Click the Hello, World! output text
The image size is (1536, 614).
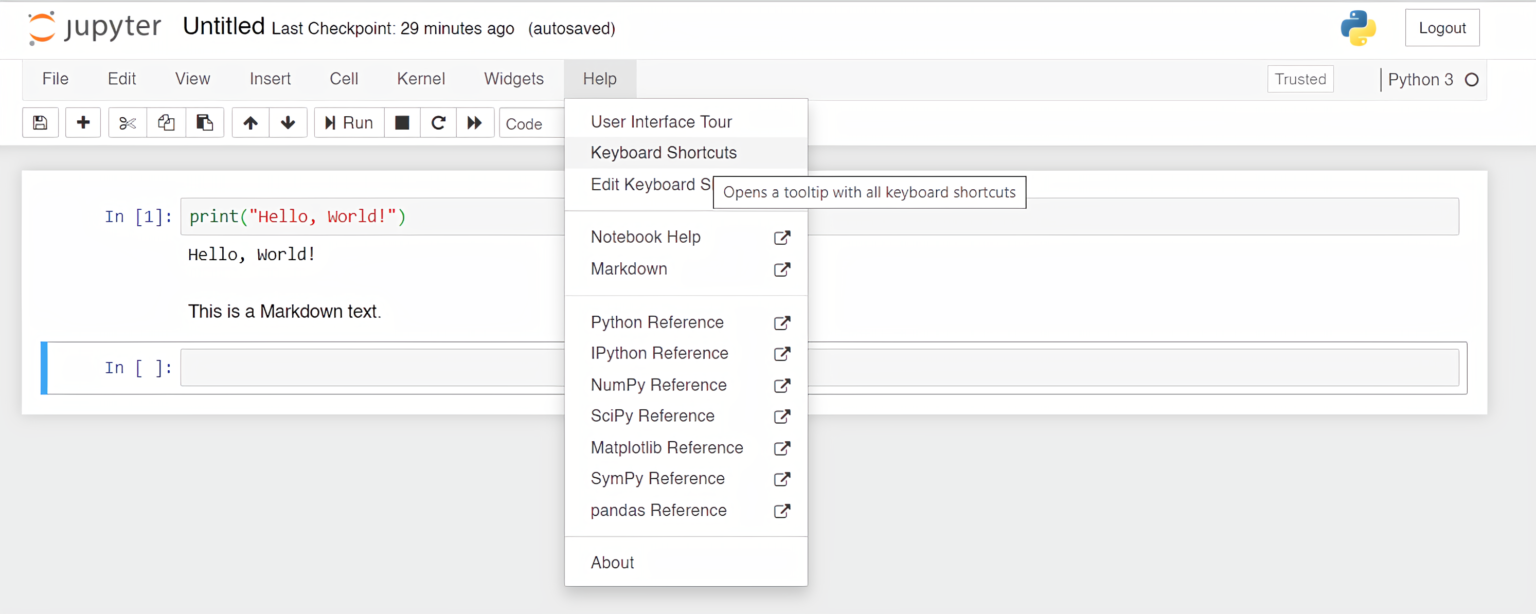coord(252,254)
